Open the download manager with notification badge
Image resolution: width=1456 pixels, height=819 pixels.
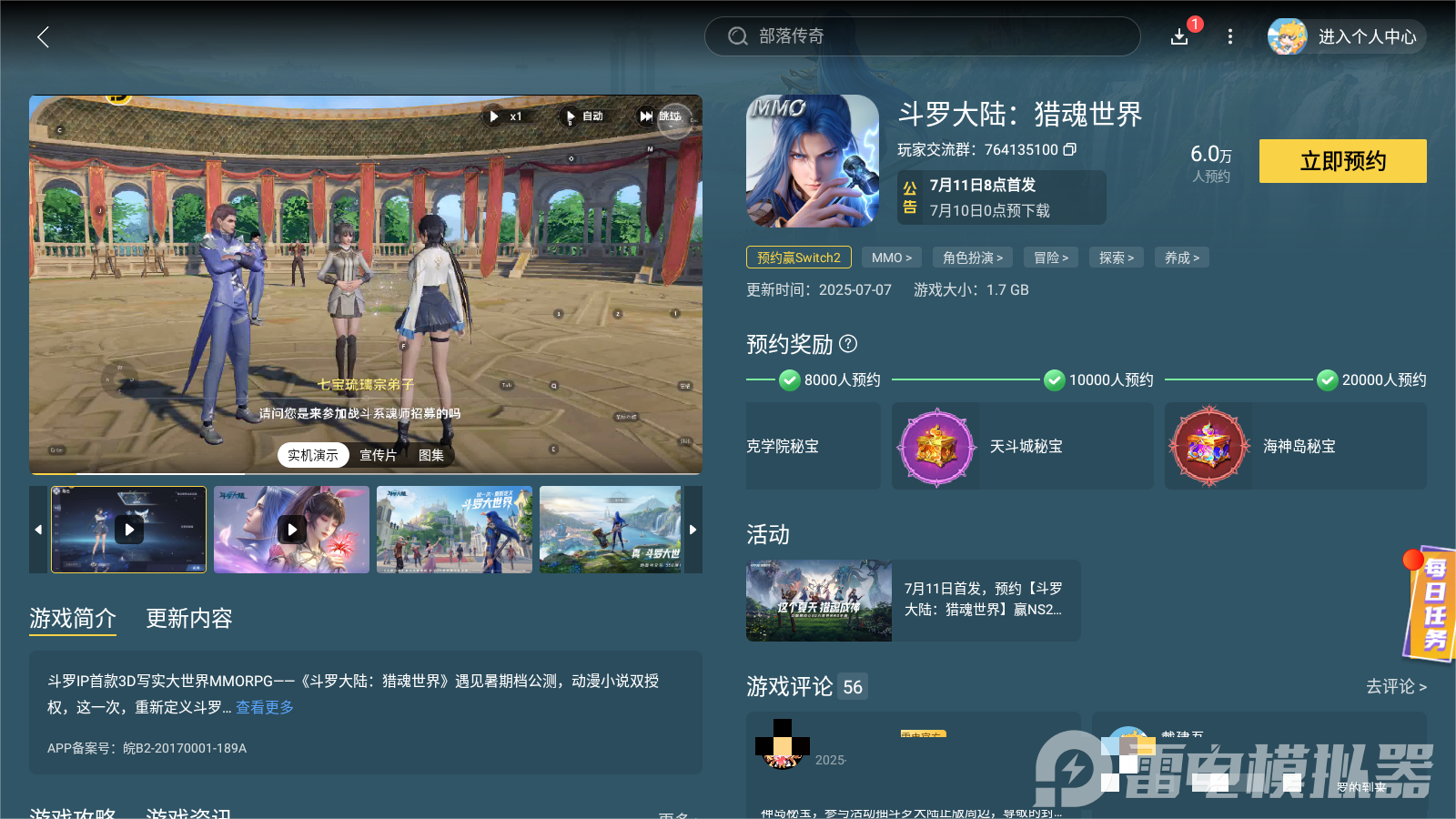(1180, 37)
